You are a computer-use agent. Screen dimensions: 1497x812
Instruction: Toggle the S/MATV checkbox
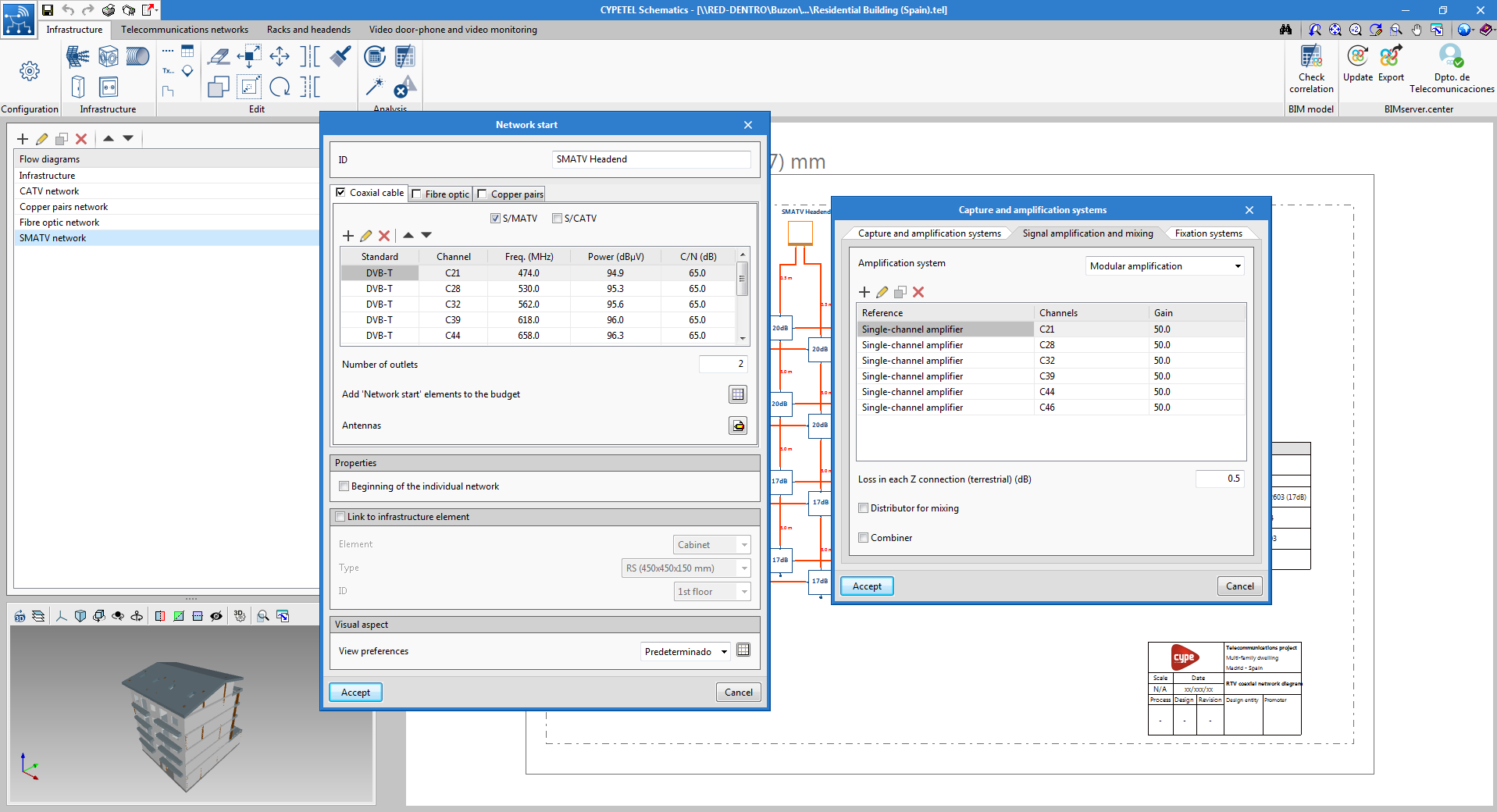point(495,219)
